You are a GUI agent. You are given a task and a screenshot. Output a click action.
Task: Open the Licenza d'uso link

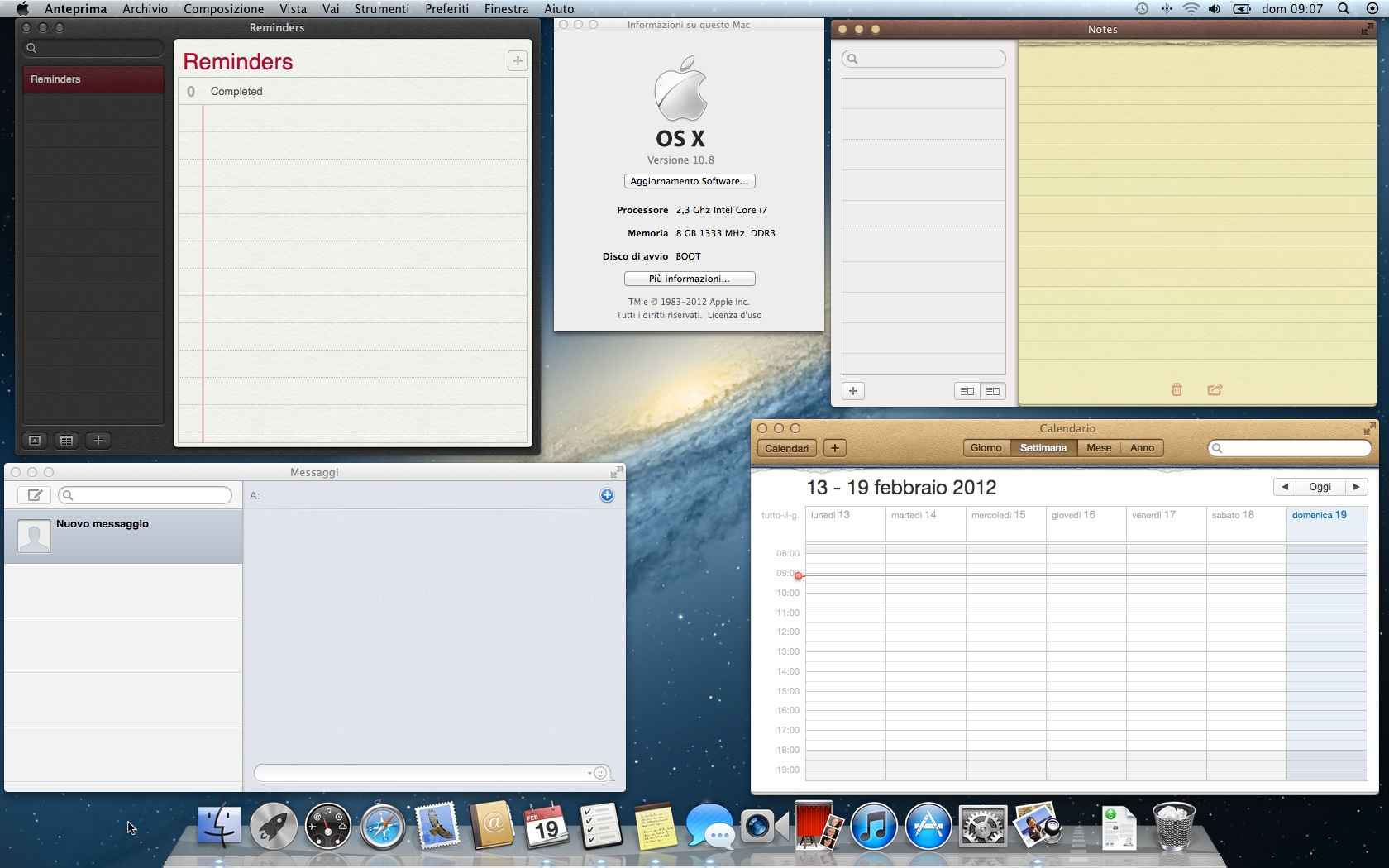point(734,315)
